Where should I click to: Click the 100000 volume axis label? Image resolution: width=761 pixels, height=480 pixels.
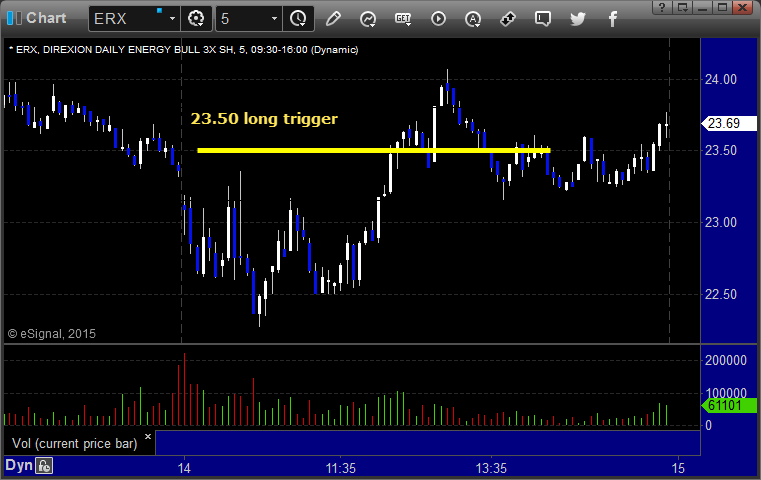[x=726, y=393]
